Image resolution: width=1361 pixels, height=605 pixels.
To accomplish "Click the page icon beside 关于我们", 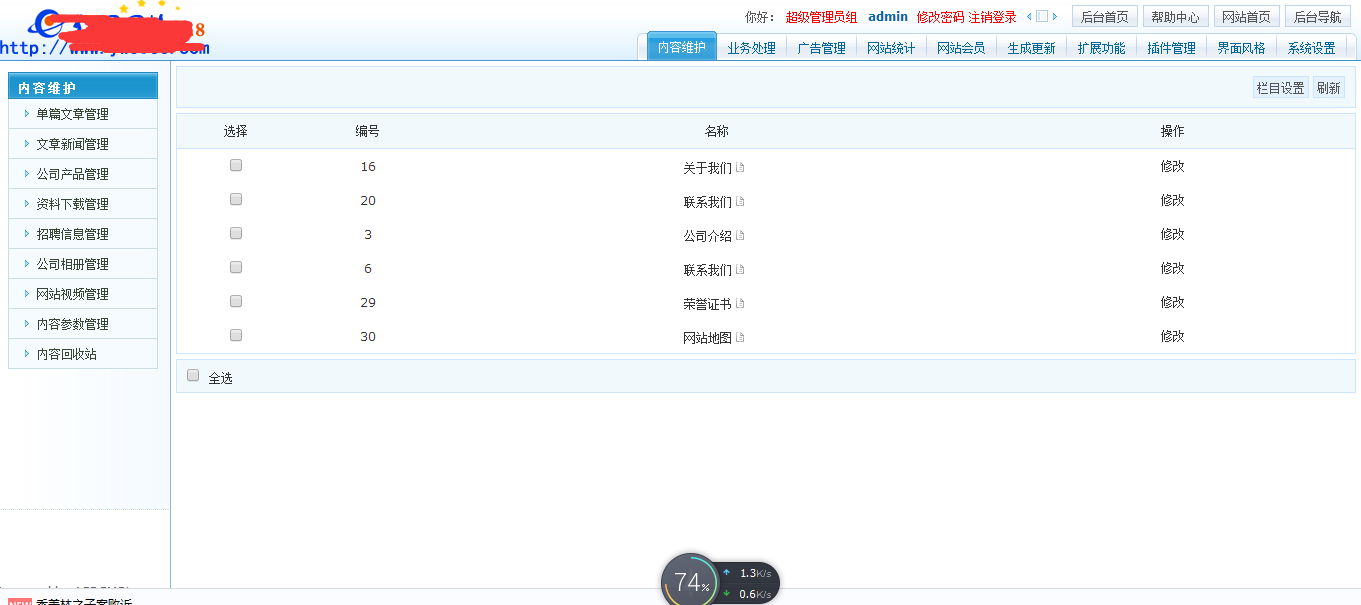I will click(x=740, y=168).
